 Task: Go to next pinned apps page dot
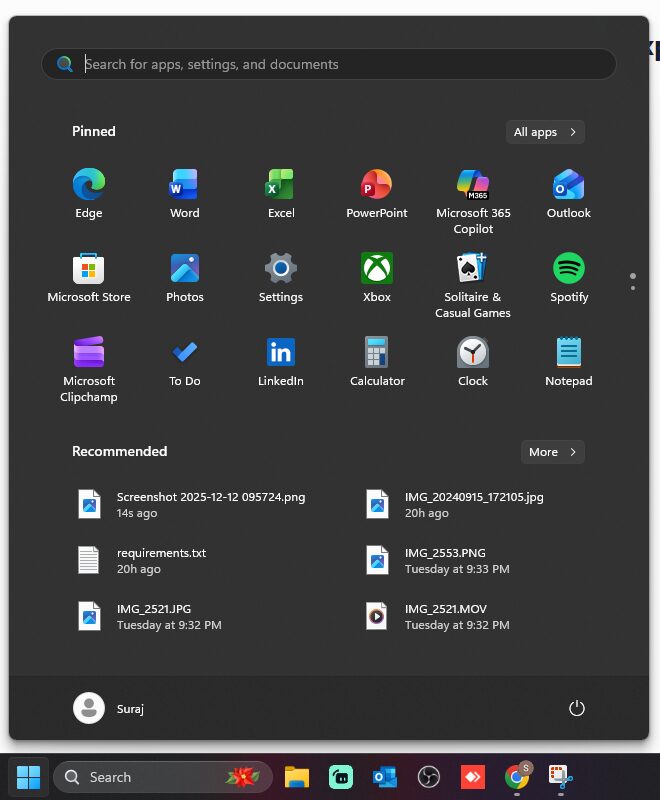pos(632,288)
